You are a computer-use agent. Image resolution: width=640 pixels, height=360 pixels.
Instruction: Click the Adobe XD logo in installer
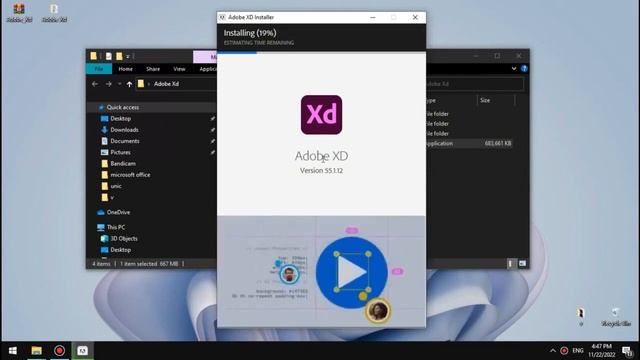321,115
